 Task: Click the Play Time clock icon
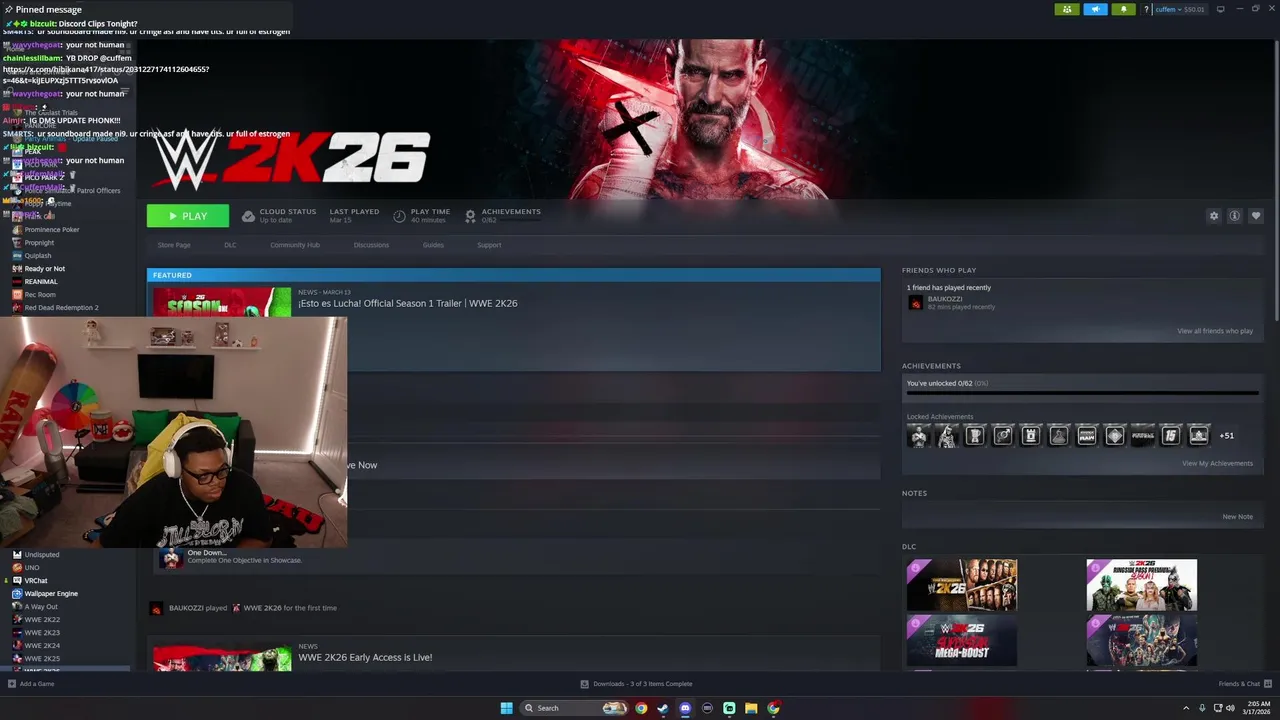click(400, 216)
